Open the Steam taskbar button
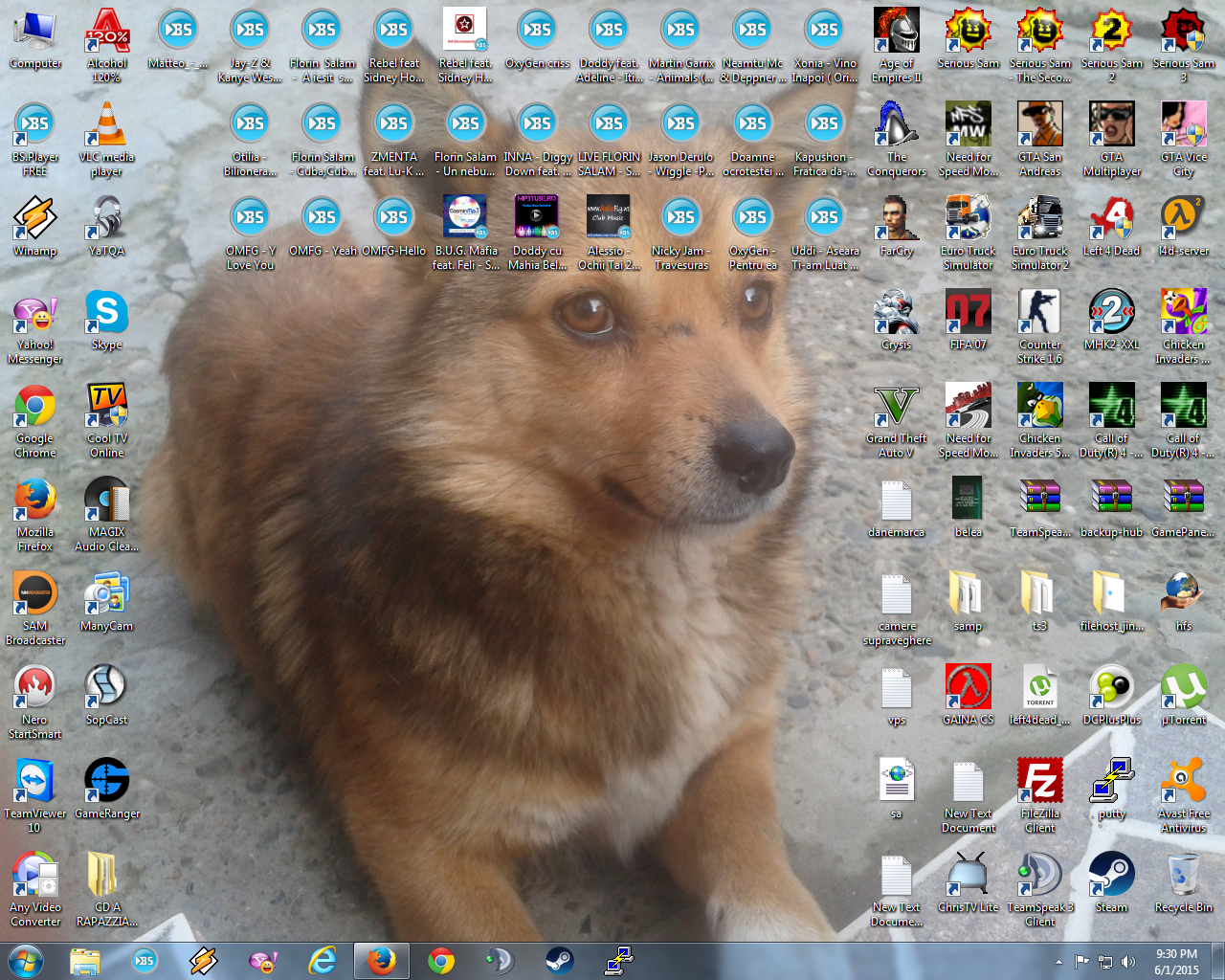The image size is (1225, 980). 559,960
